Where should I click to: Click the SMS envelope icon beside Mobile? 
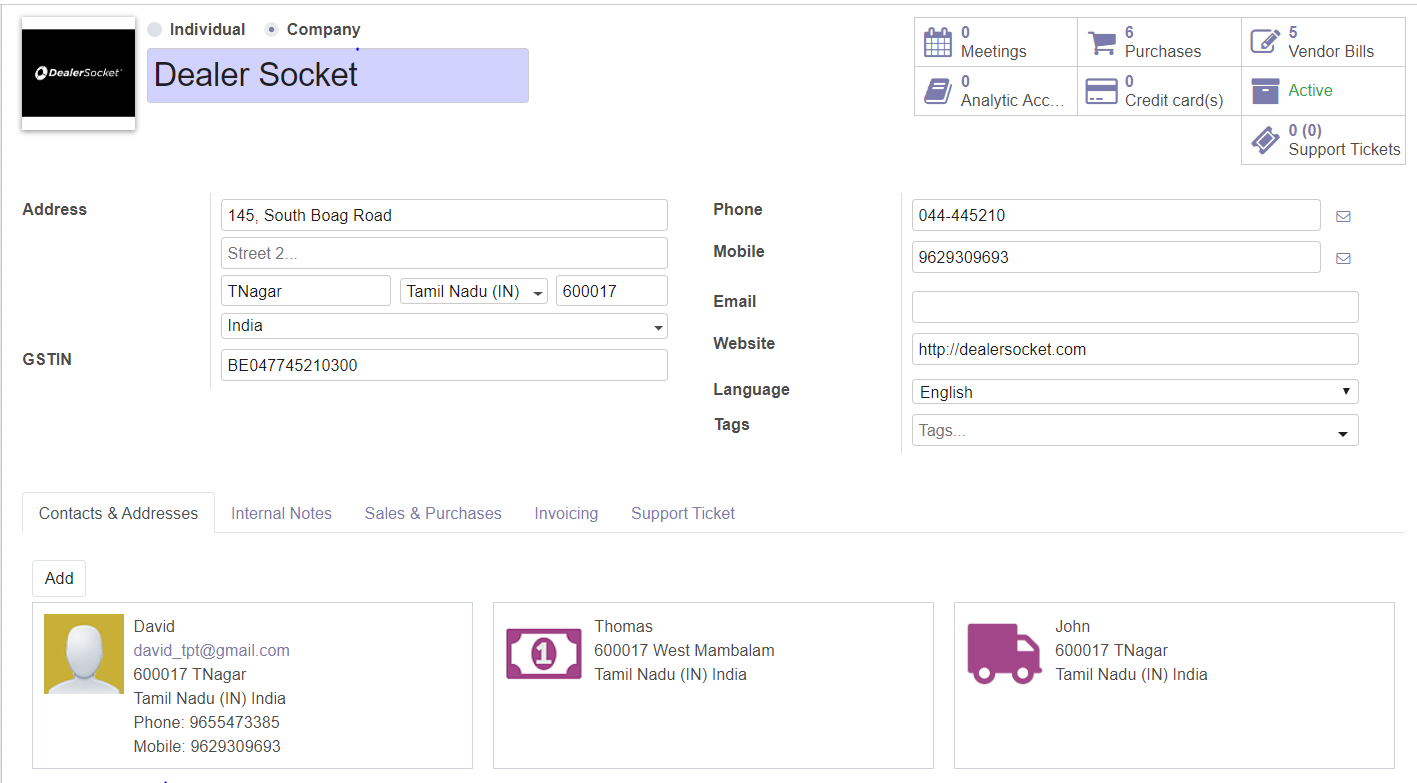(1343, 258)
